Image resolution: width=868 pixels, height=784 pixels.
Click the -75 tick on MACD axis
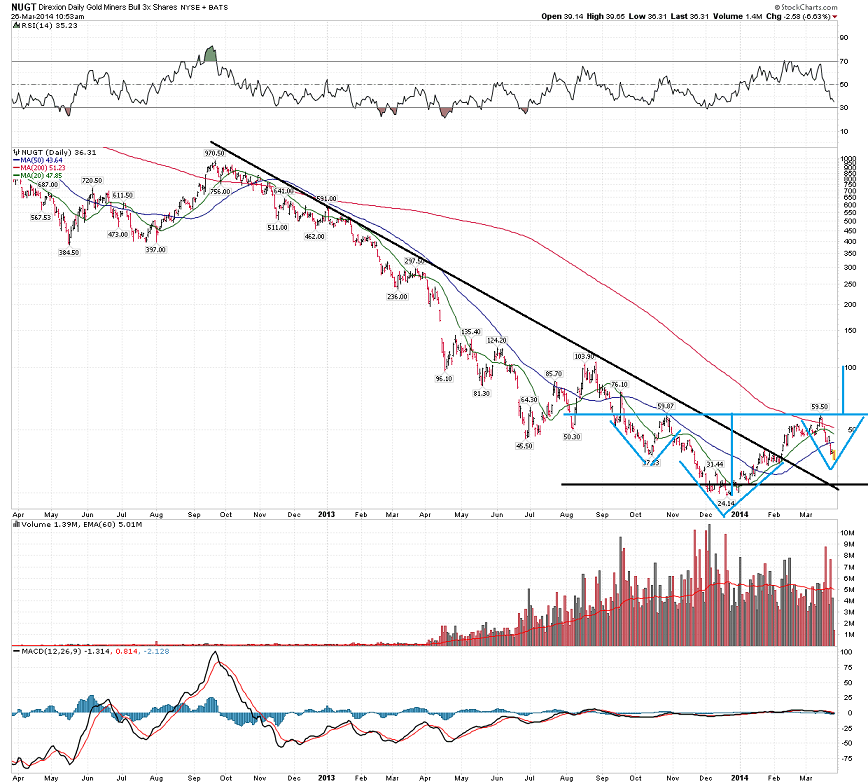[x=847, y=759]
